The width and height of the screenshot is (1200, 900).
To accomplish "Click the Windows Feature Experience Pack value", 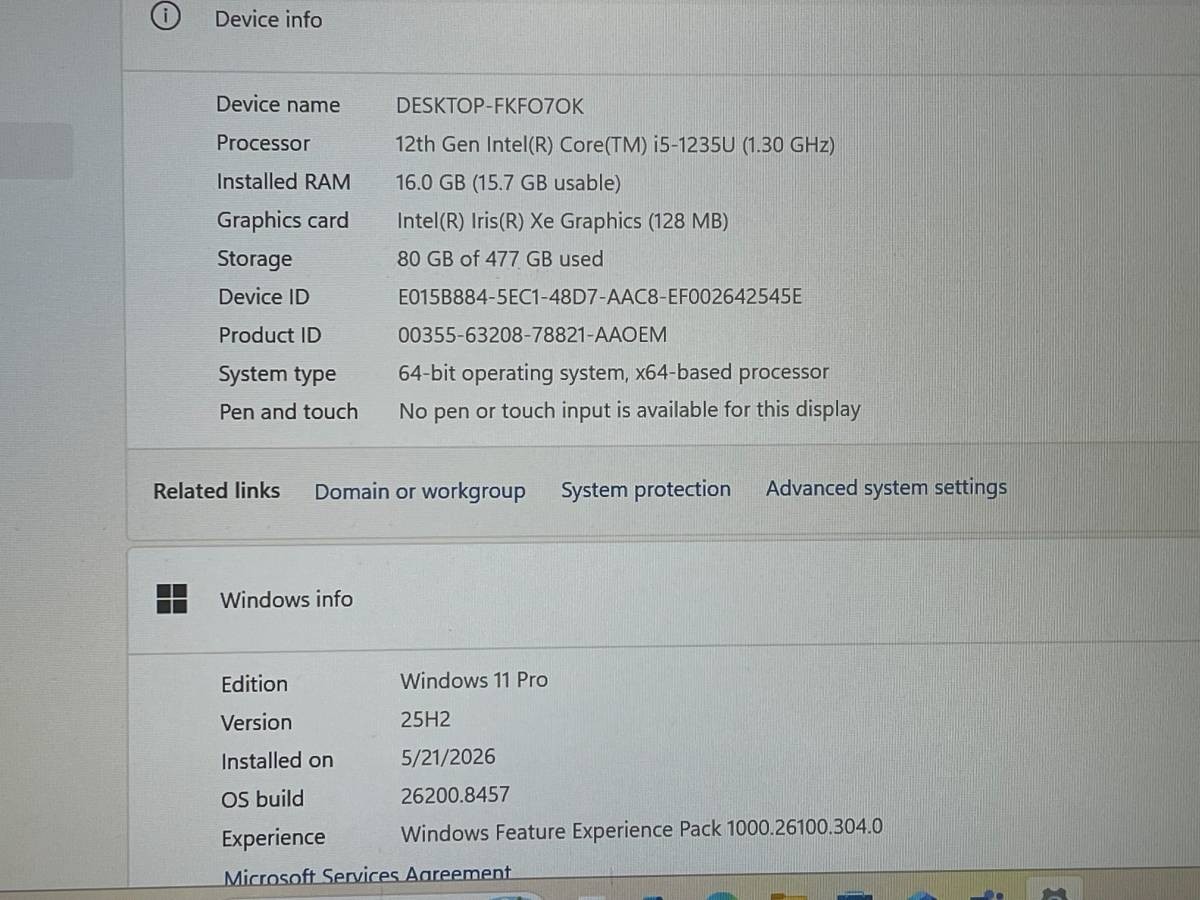I will pos(642,830).
